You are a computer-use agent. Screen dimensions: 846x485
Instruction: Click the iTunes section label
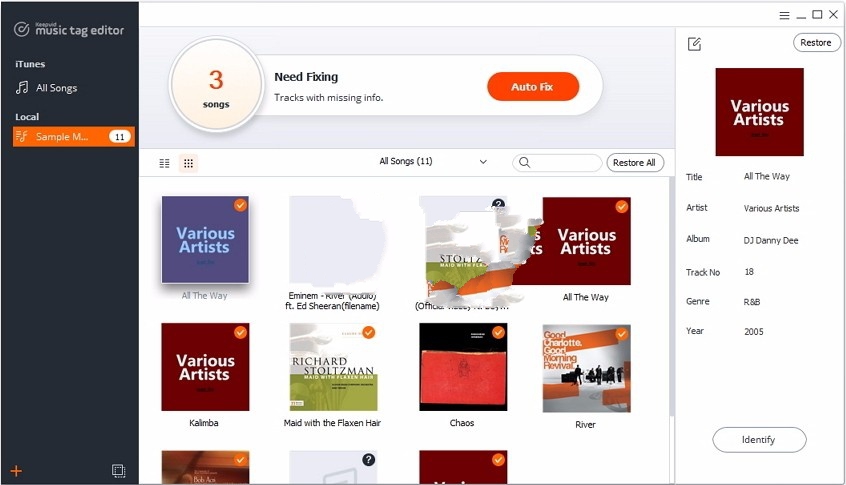click(30, 64)
